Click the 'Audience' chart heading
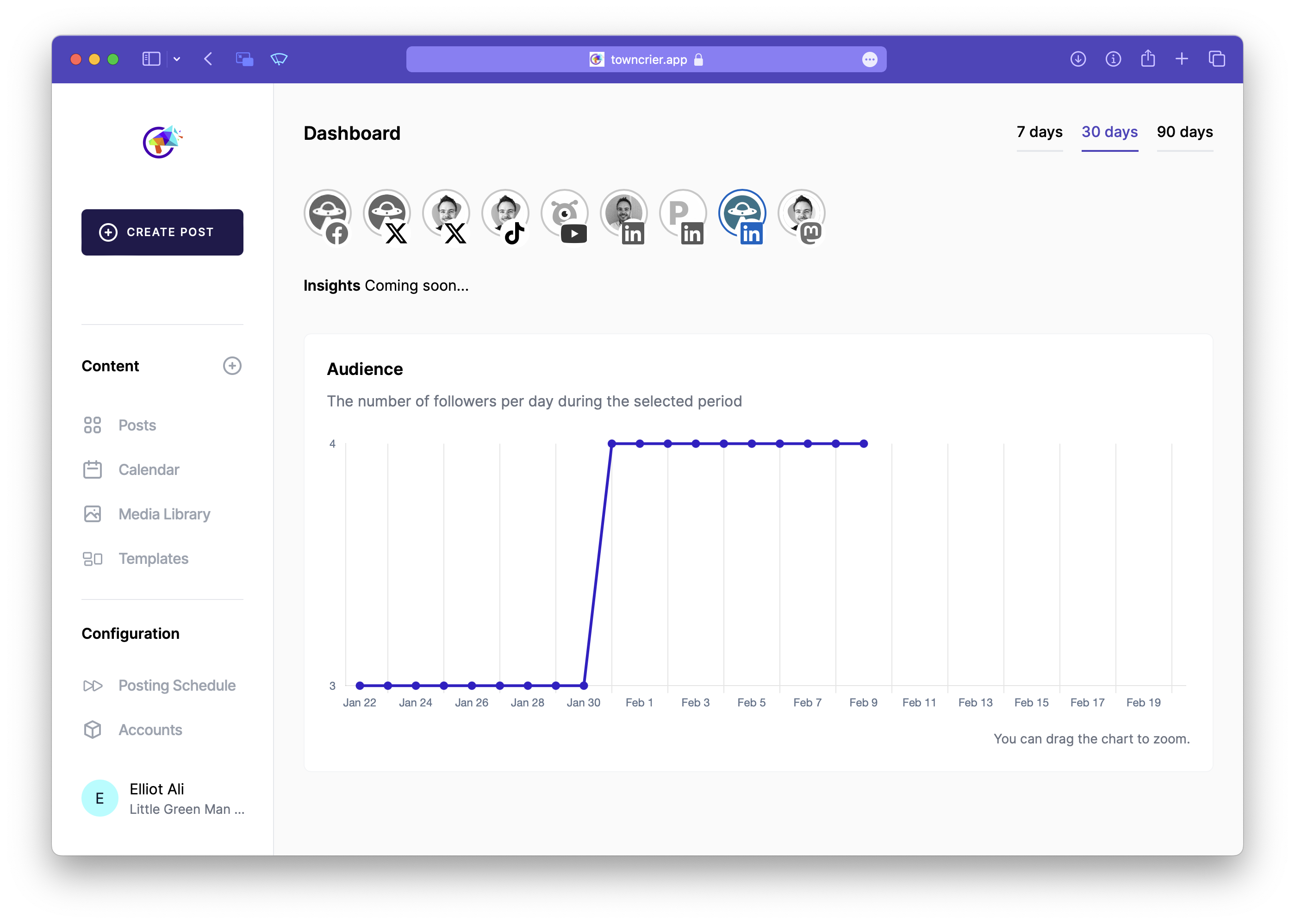The width and height of the screenshot is (1295, 924). coord(365,369)
